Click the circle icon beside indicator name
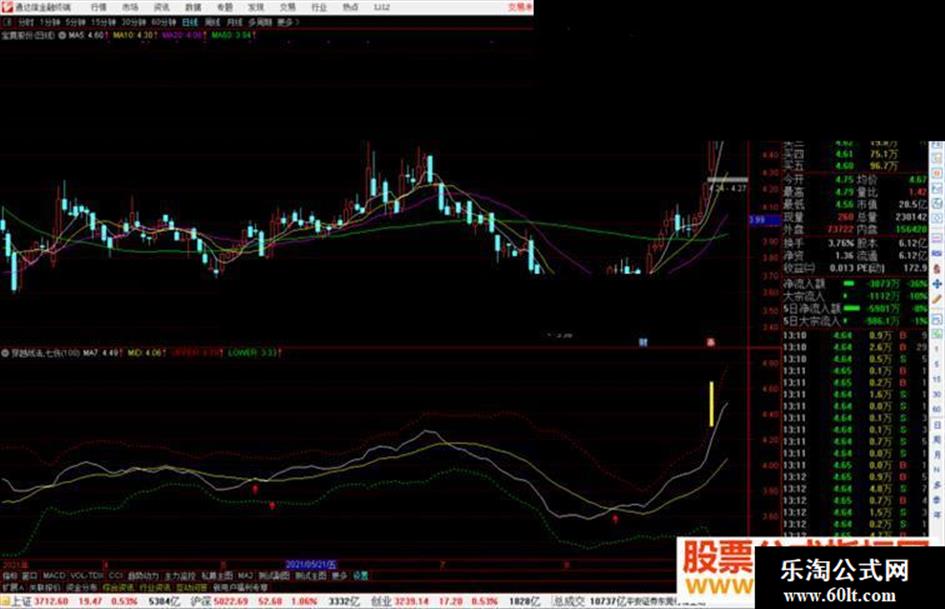The image size is (945, 609). 5,353
